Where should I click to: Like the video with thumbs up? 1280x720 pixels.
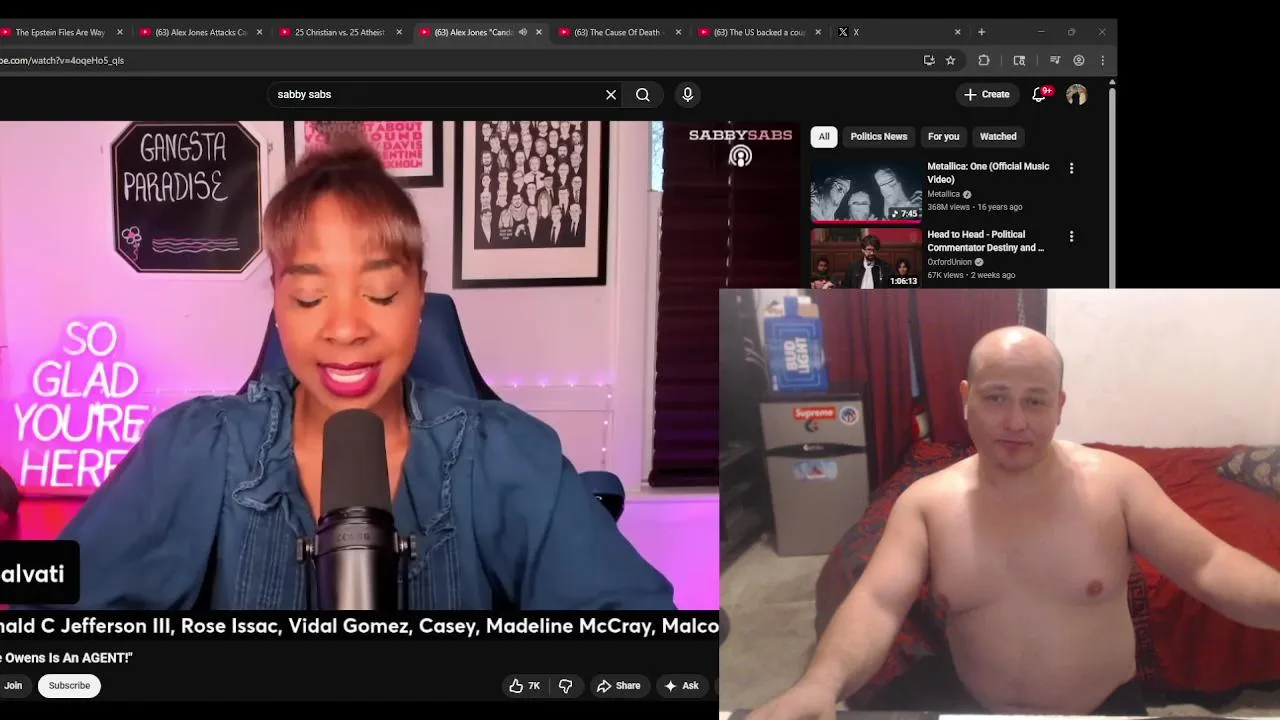tap(525, 685)
